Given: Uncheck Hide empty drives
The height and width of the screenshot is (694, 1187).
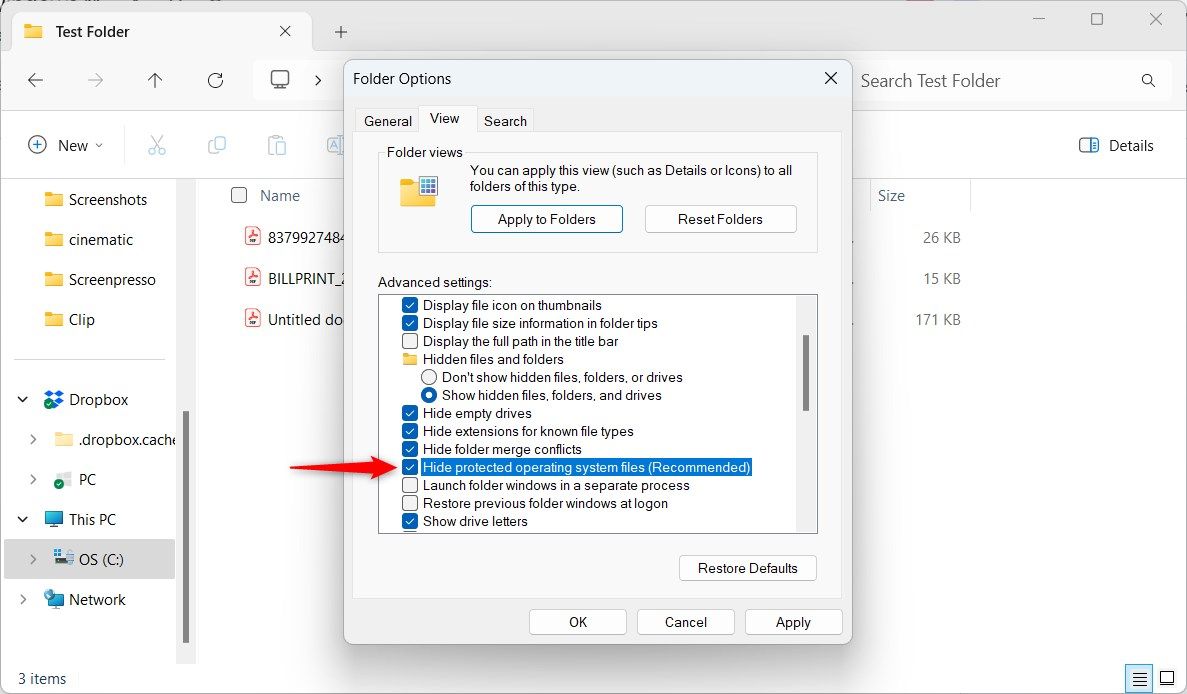Looking at the screenshot, I should point(410,413).
